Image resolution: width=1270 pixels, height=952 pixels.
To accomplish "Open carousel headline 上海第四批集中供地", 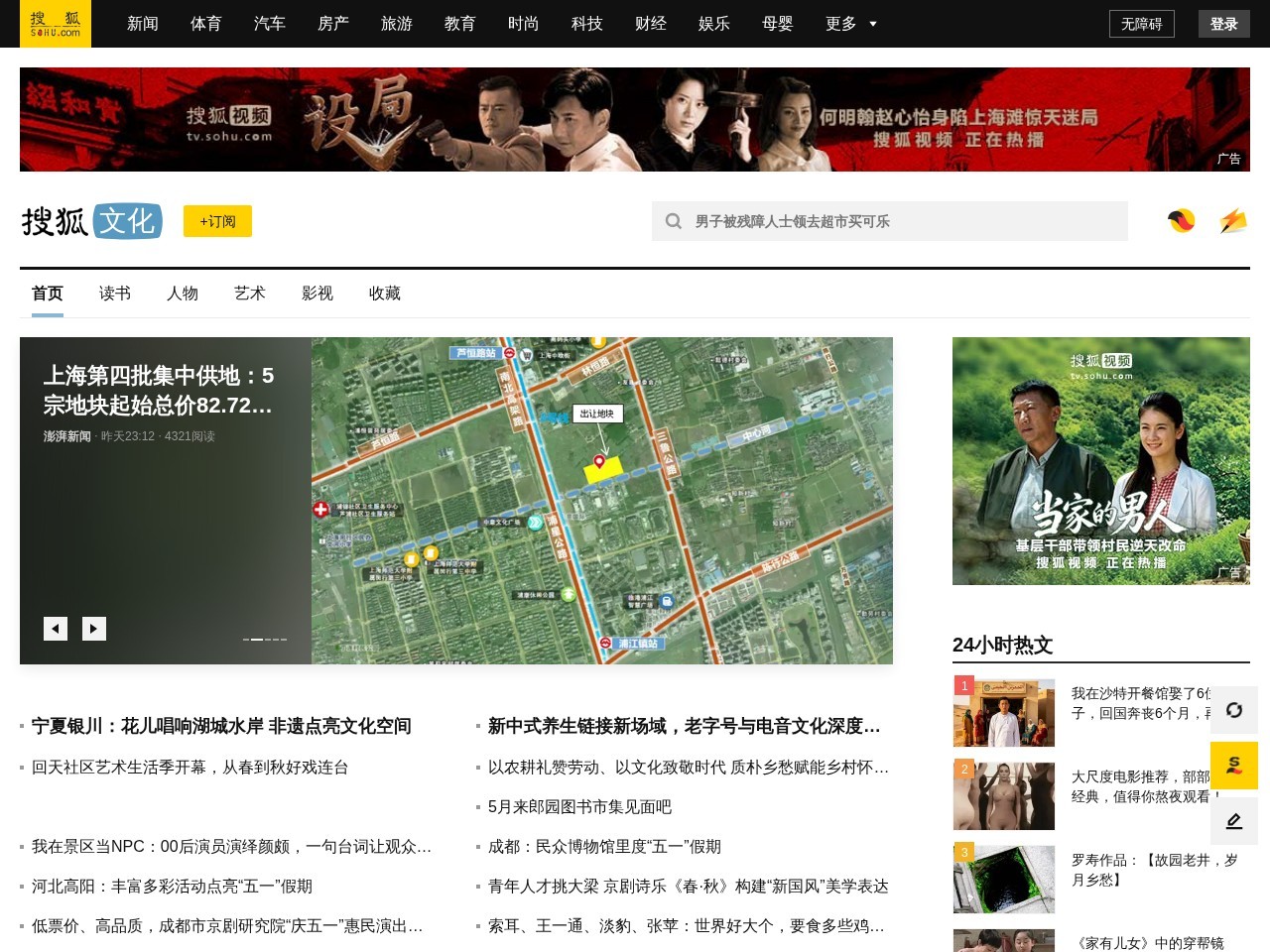I will (159, 391).
